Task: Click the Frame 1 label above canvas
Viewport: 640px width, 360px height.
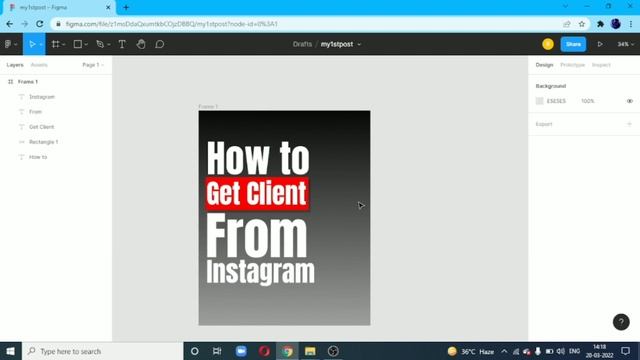Action: tap(208, 107)
